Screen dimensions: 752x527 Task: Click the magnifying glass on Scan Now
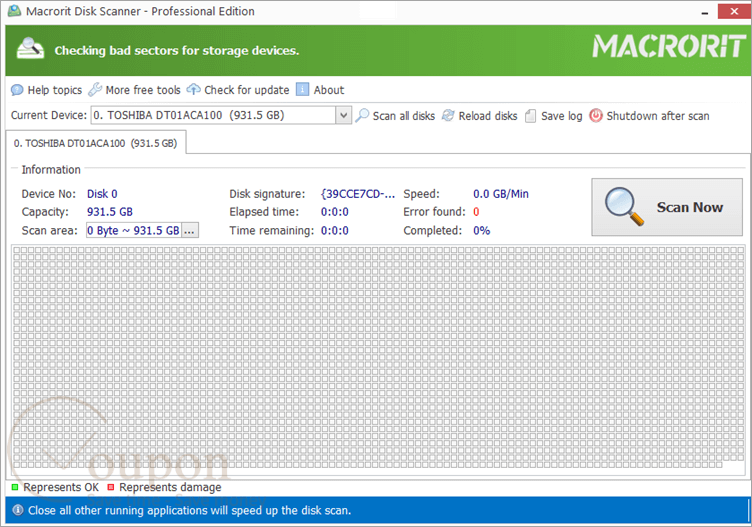[x=624, y=207]
